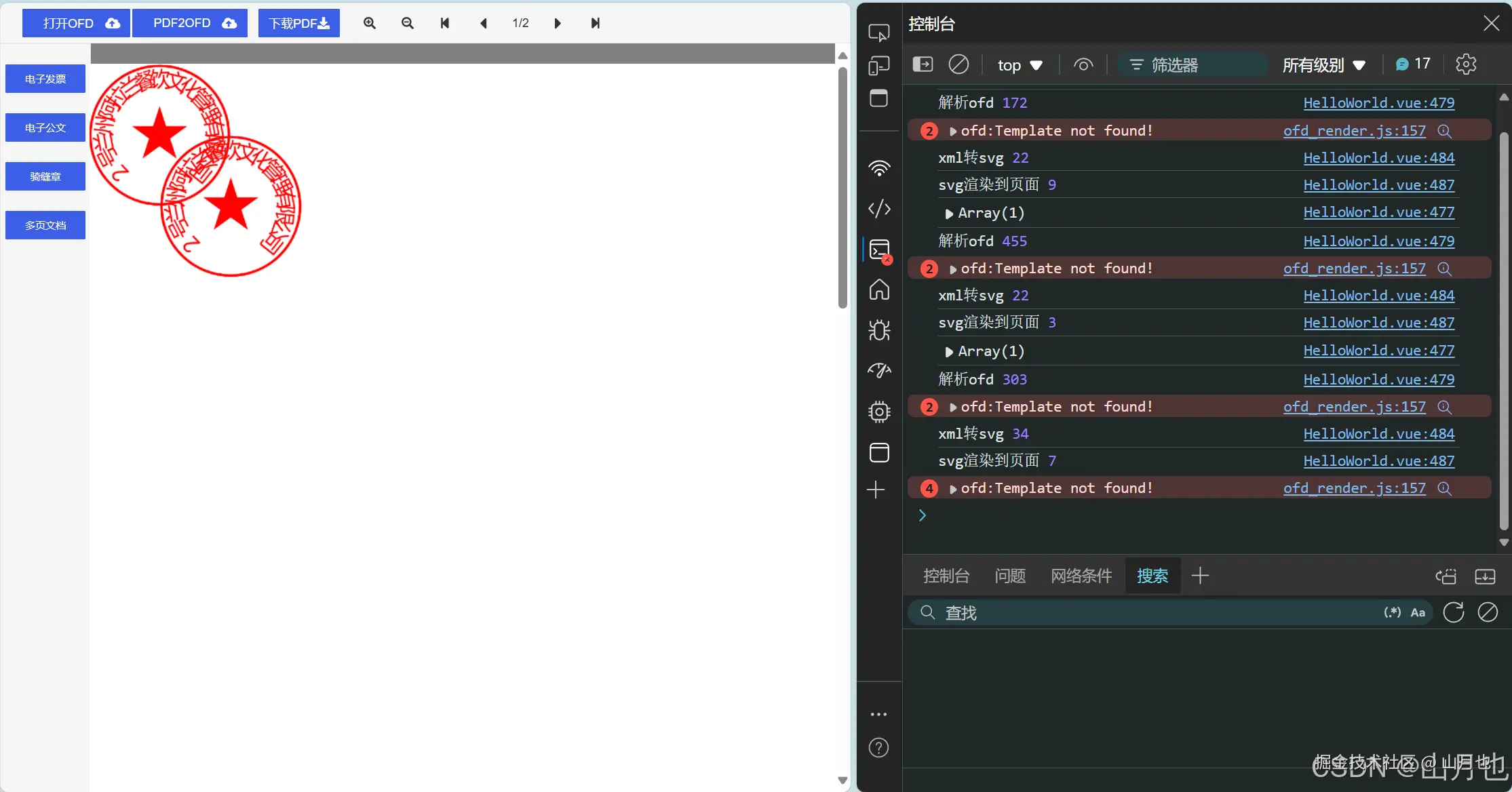Switch to the 网络条件 tab
1512x792 pixels.
pyautogui.click(x=1081, y=576)
